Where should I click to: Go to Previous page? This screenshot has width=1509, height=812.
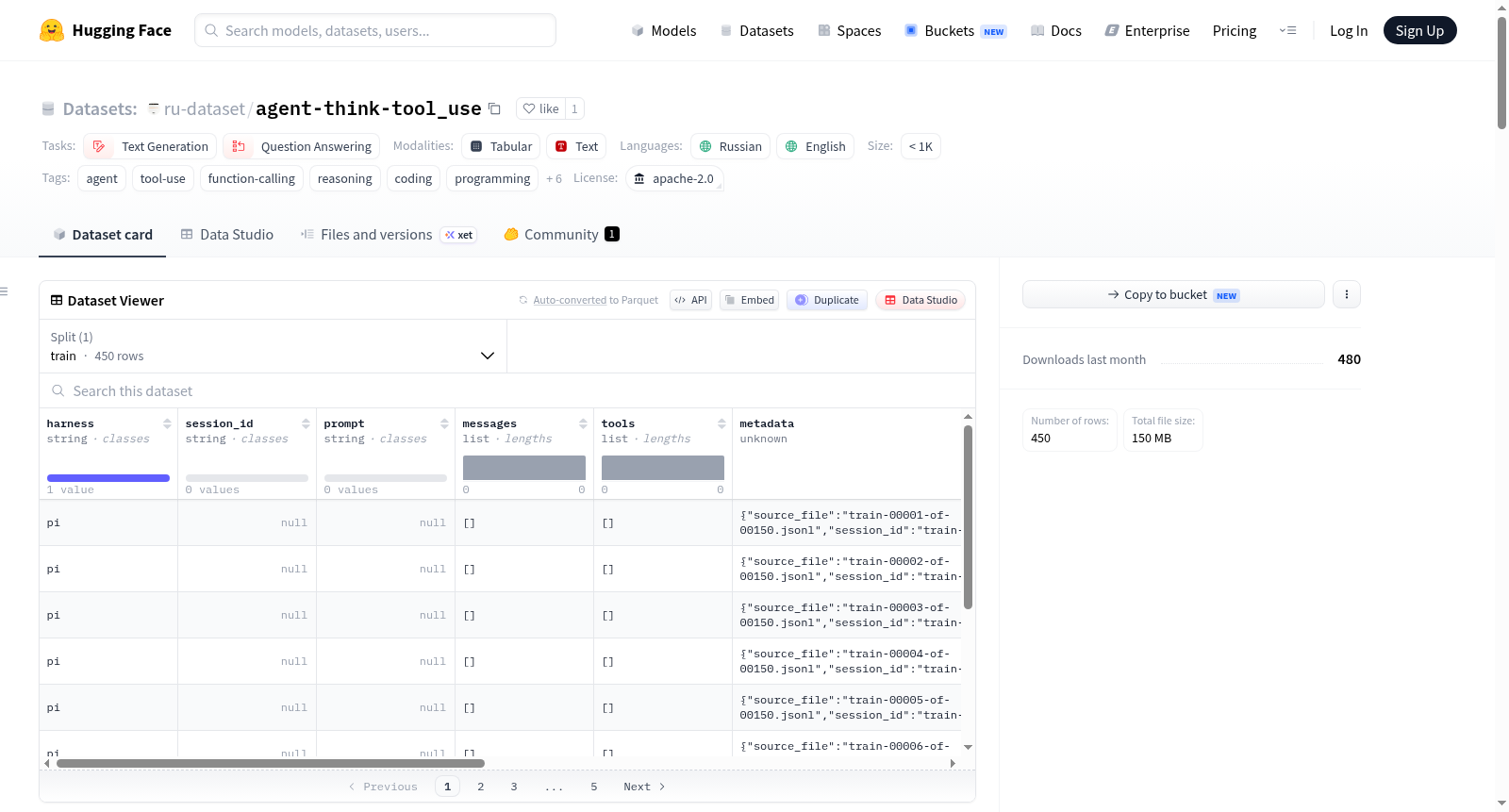coord(383,787)
